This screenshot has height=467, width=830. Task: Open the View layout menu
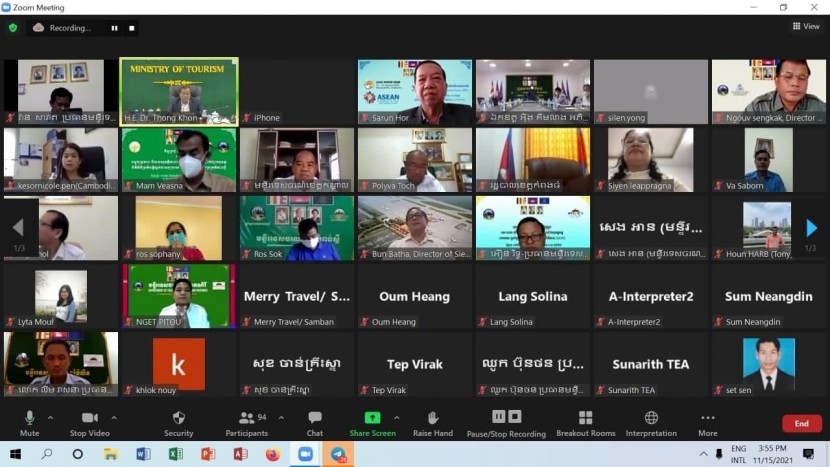(806, 27)
